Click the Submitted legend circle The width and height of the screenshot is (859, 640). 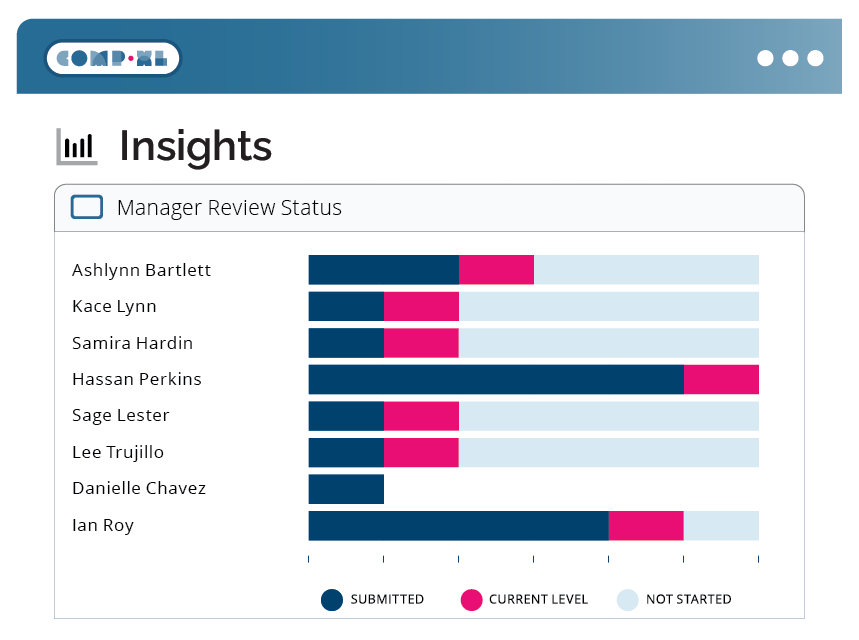click(332, 599)
